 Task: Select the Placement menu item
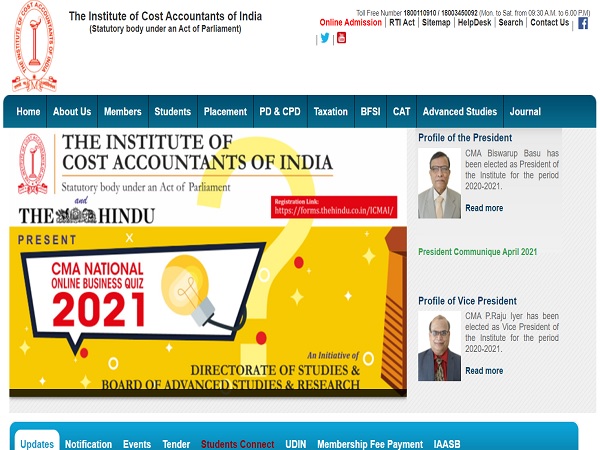pos(225,112)
